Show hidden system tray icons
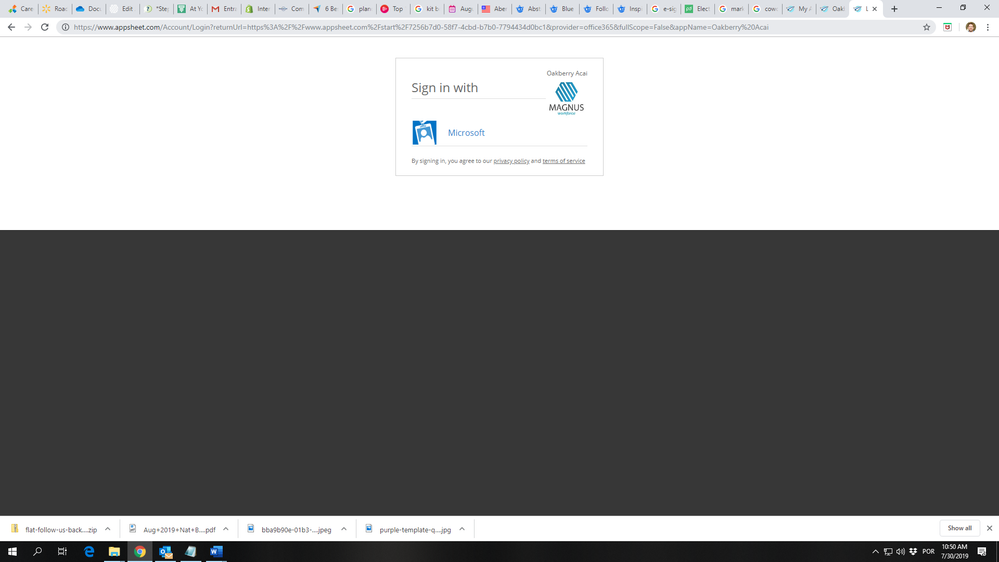Screen dimensions: 999x562 (x=875, y=552)
